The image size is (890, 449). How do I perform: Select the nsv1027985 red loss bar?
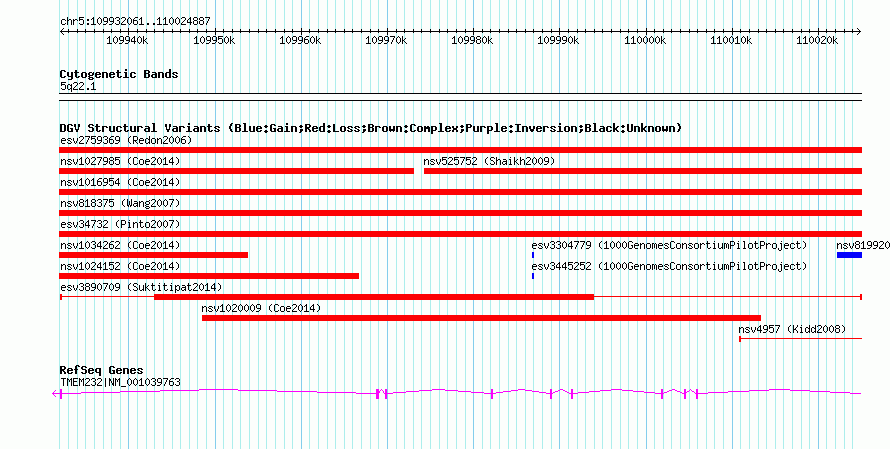click(x=237, y=171)
